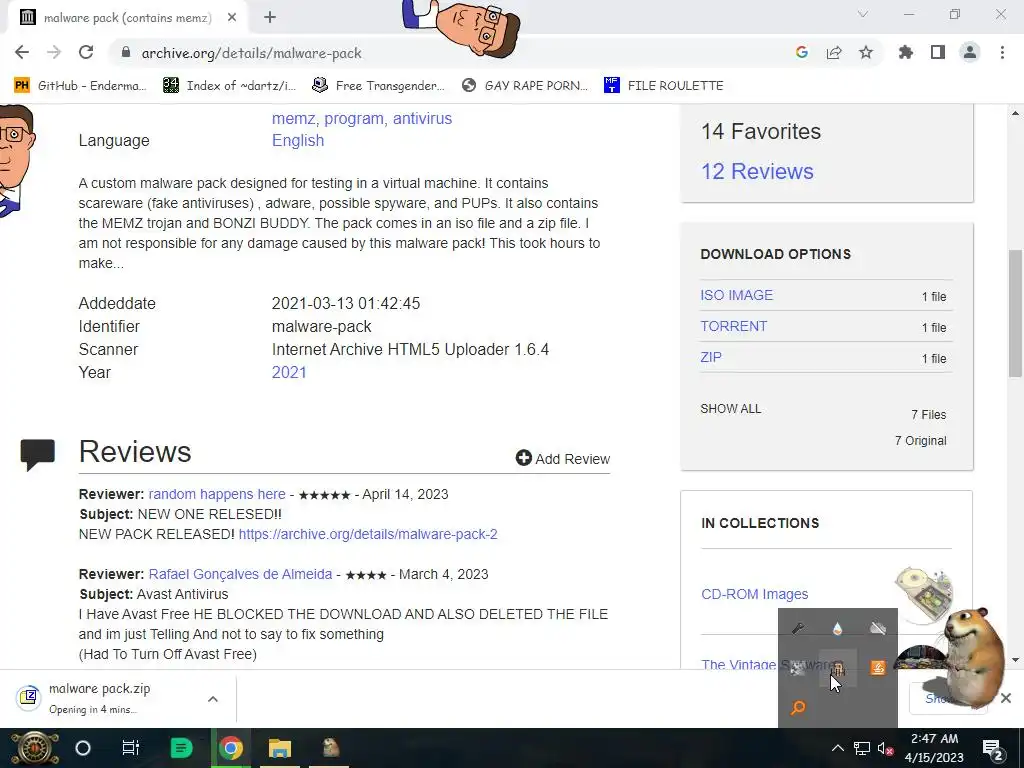Bookmark this page with the star icon

pos(866,52)
